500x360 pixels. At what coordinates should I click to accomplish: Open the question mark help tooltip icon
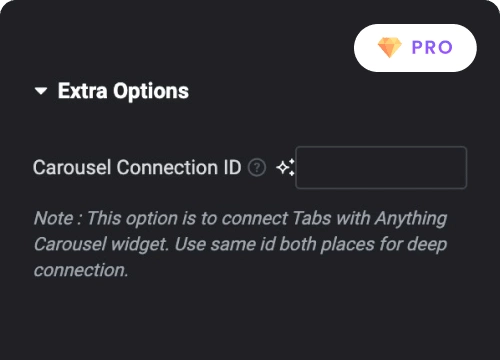(x=257, y=168)
